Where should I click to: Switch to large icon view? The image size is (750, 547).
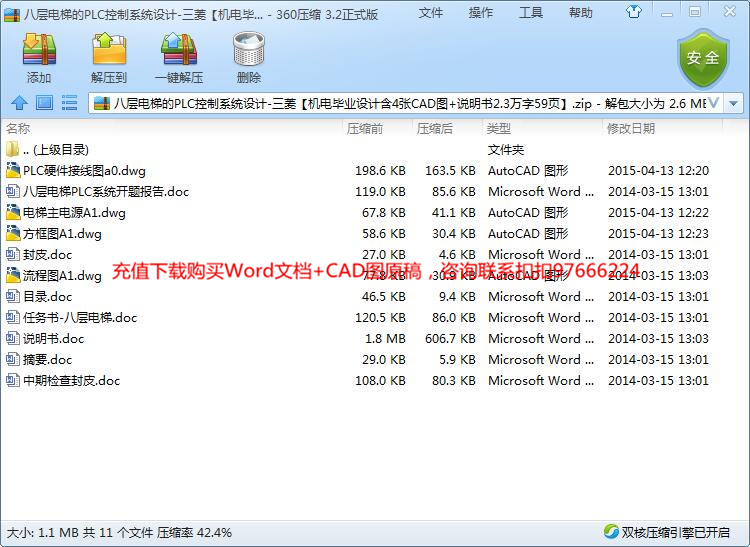pos(44,103)
